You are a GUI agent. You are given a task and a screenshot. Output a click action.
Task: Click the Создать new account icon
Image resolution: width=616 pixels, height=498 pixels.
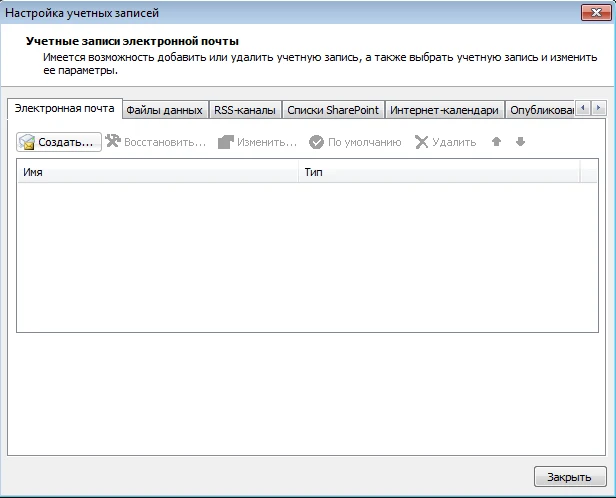(27, 142)
